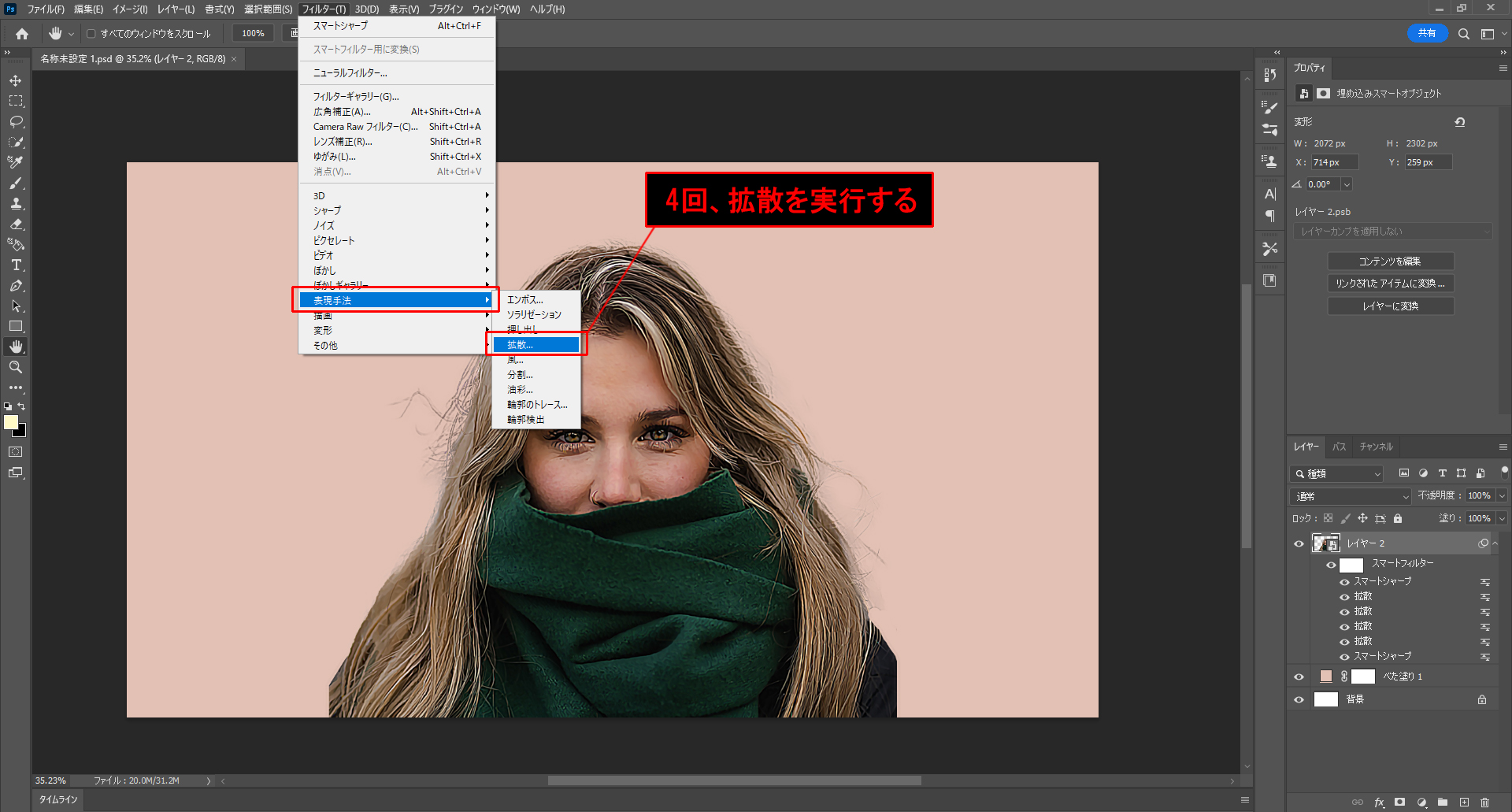This screenshot has height=812, width=1512.
Task: Click the X position input field
Action: (x=1334, y=162)
